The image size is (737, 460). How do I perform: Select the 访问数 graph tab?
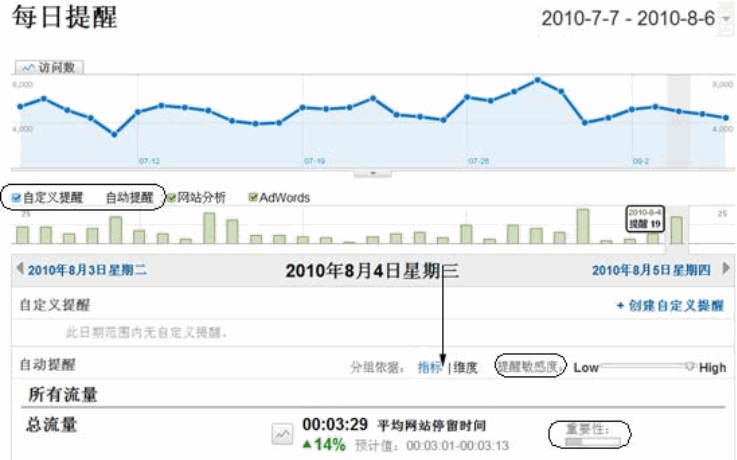click(x=50, y=68)
